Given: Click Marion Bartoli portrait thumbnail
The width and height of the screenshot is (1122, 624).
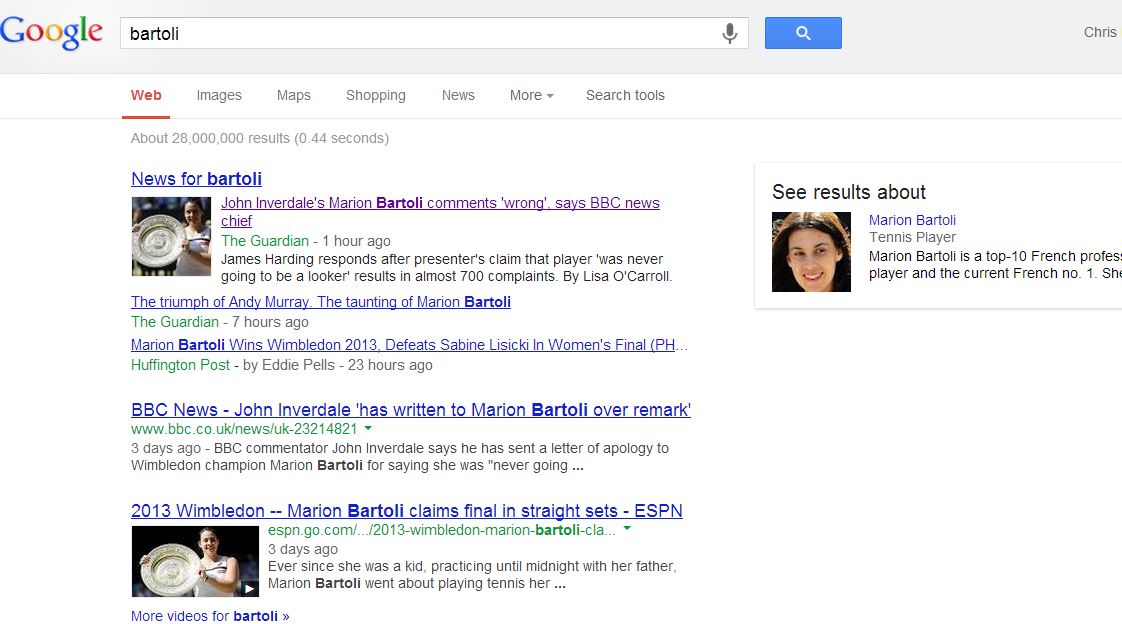Looking at the screenshot, I should (811, 252).
